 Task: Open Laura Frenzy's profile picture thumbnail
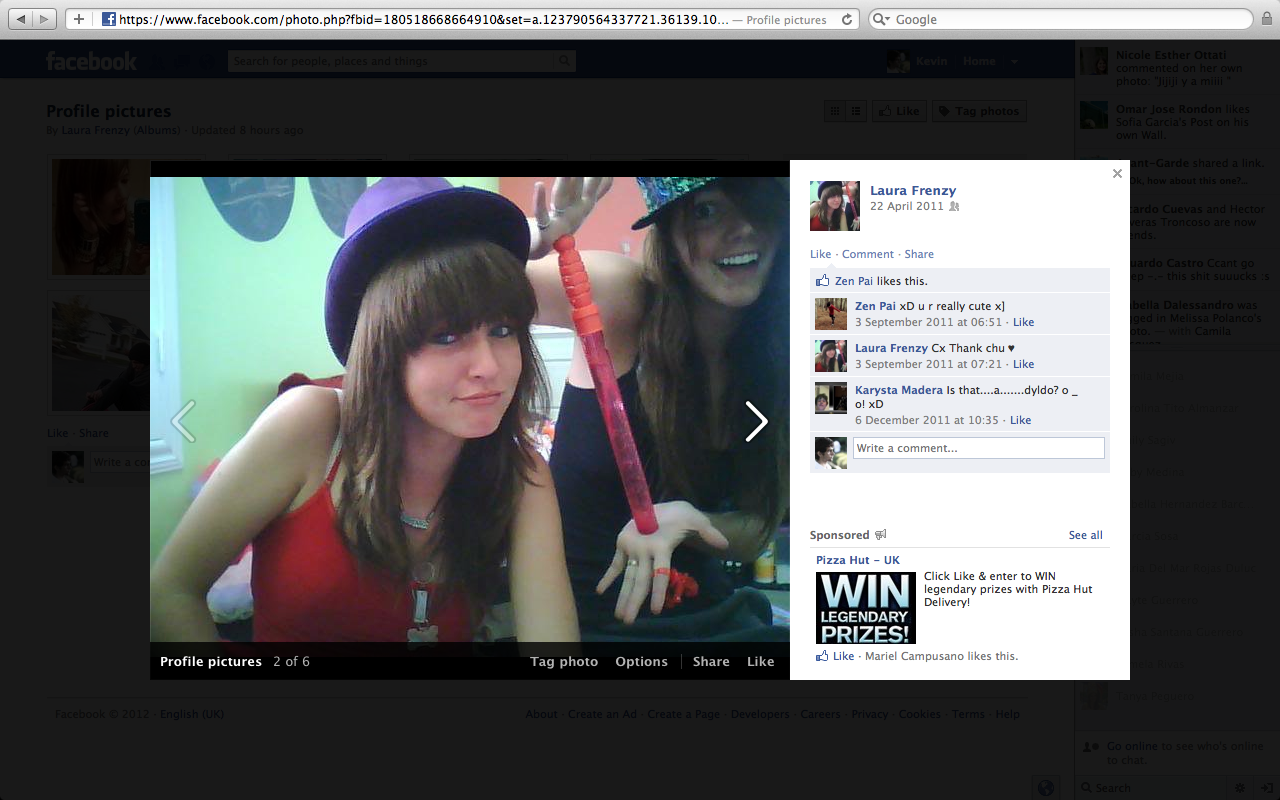(x=835, y=206)
